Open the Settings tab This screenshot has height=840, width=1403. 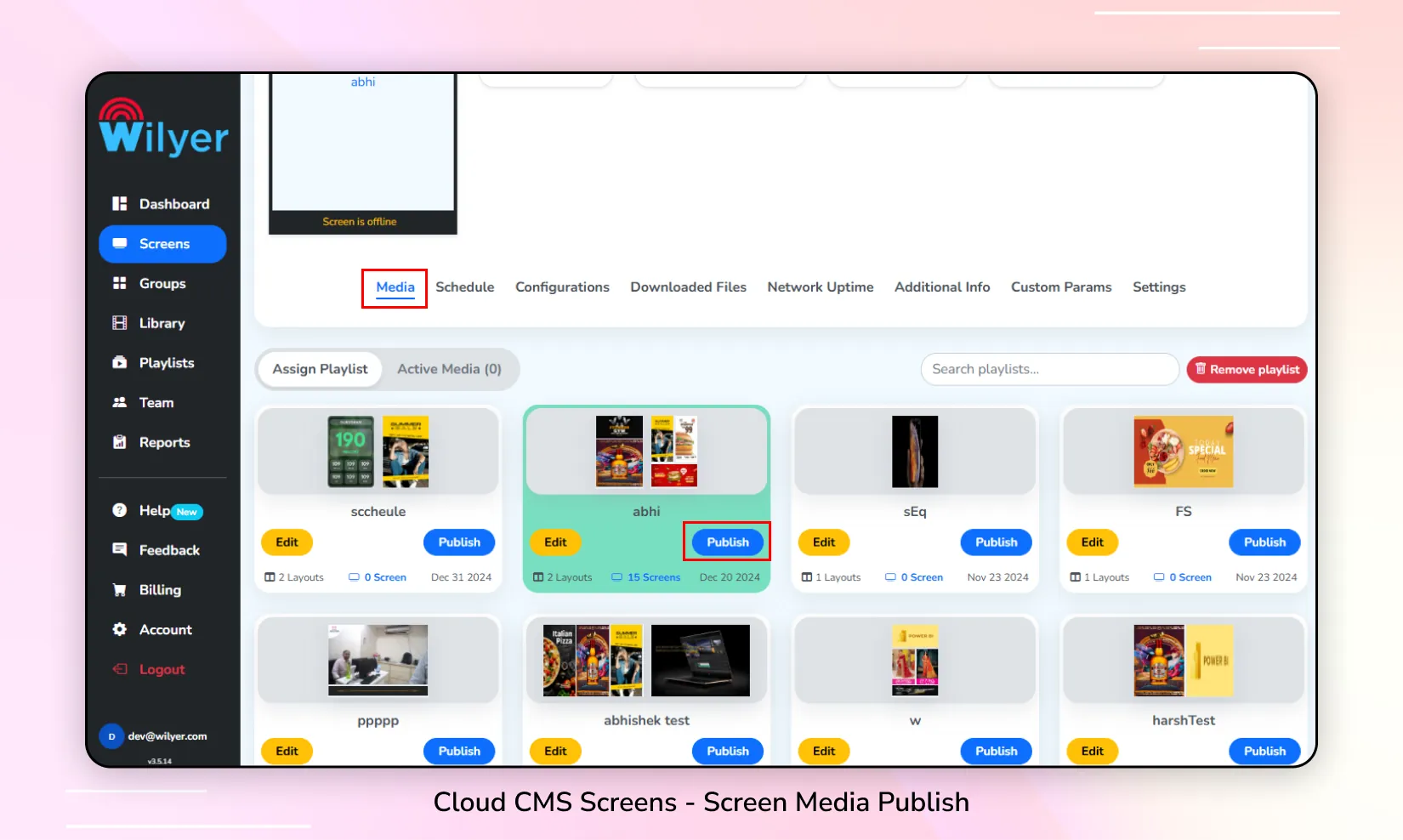tap(1159, 287)
